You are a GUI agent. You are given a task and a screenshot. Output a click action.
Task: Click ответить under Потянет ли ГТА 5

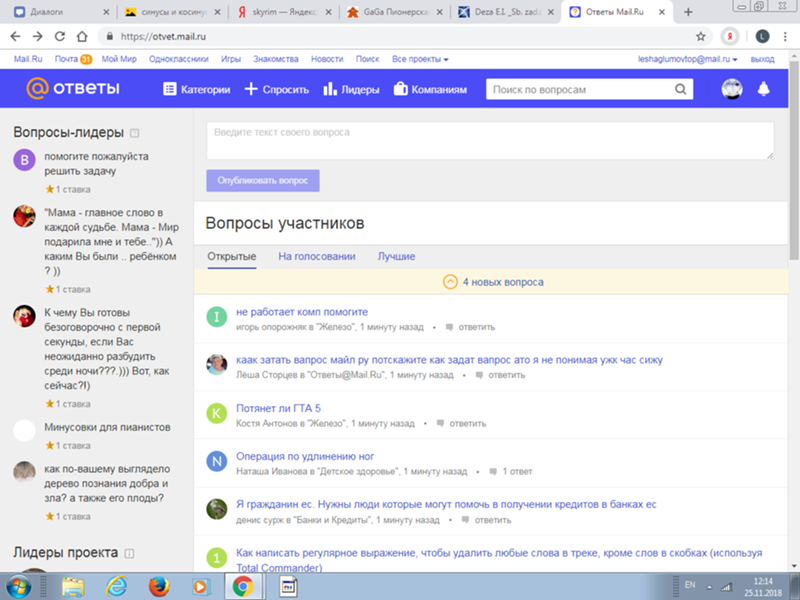467,423
